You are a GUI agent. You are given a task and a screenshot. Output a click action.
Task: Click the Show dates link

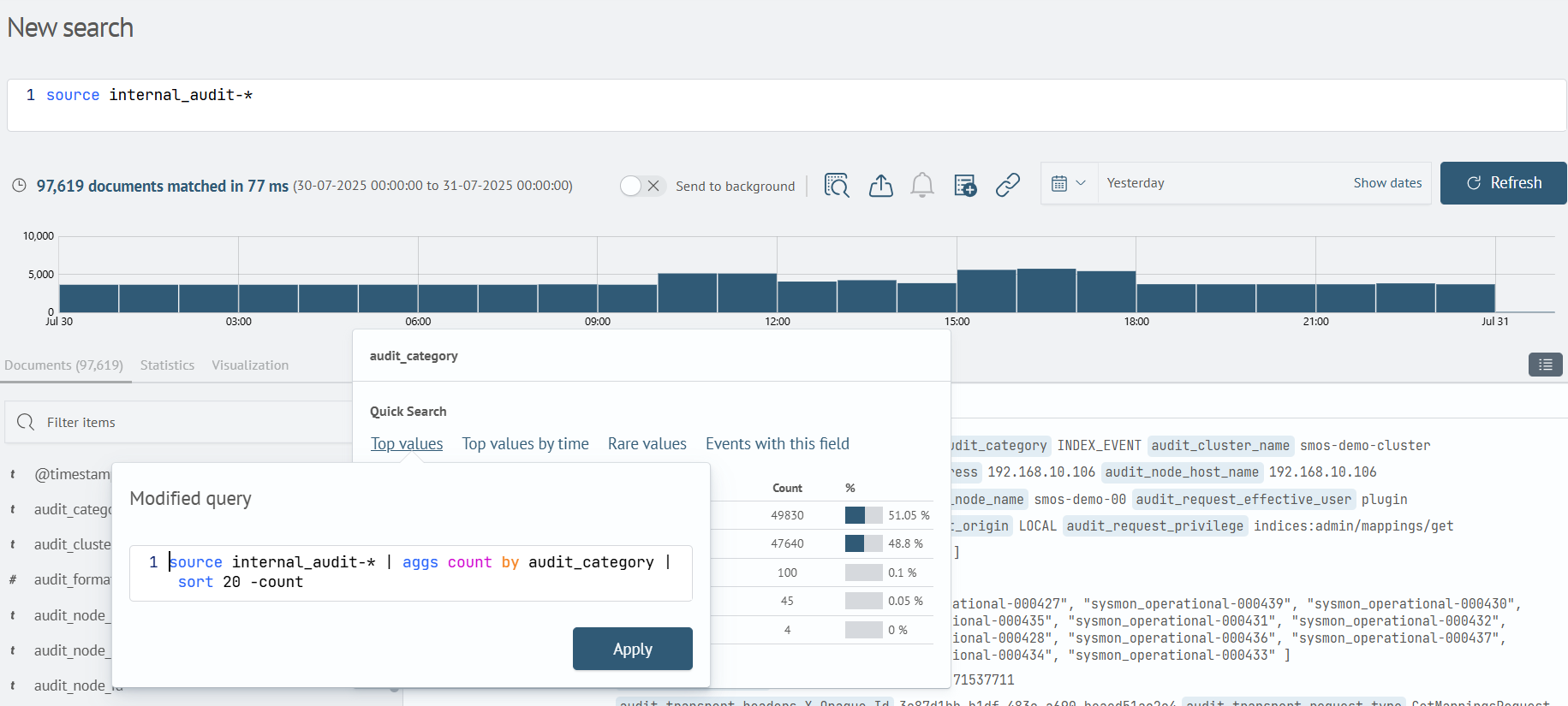[1387, 183]
